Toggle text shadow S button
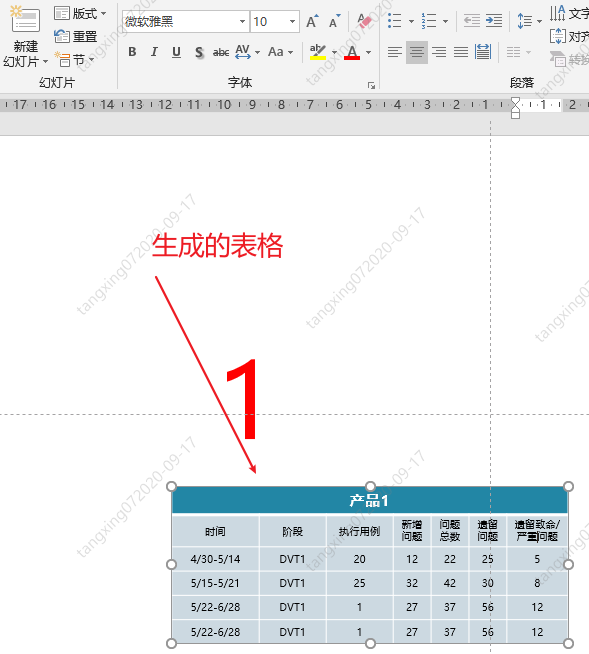This screenshot has height=654, width=589. pos(199,52)
